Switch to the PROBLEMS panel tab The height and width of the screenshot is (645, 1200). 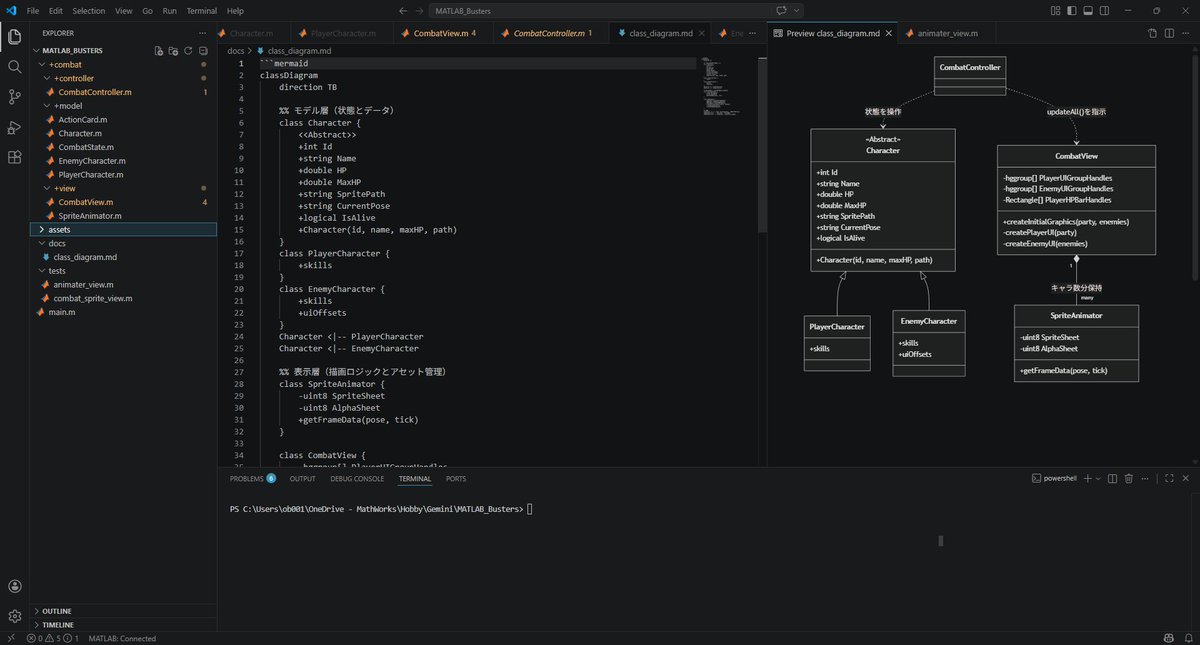tap(252, 479)
